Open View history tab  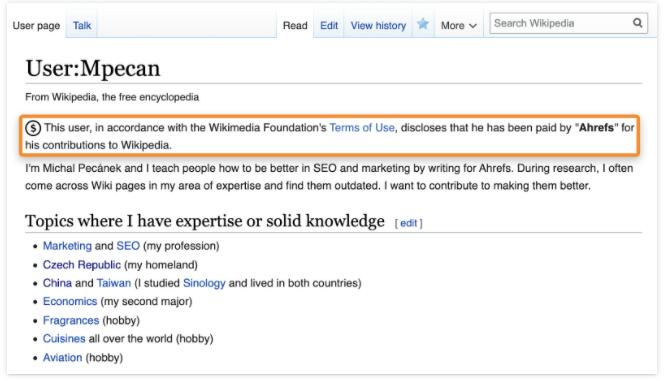coord(378,26)
